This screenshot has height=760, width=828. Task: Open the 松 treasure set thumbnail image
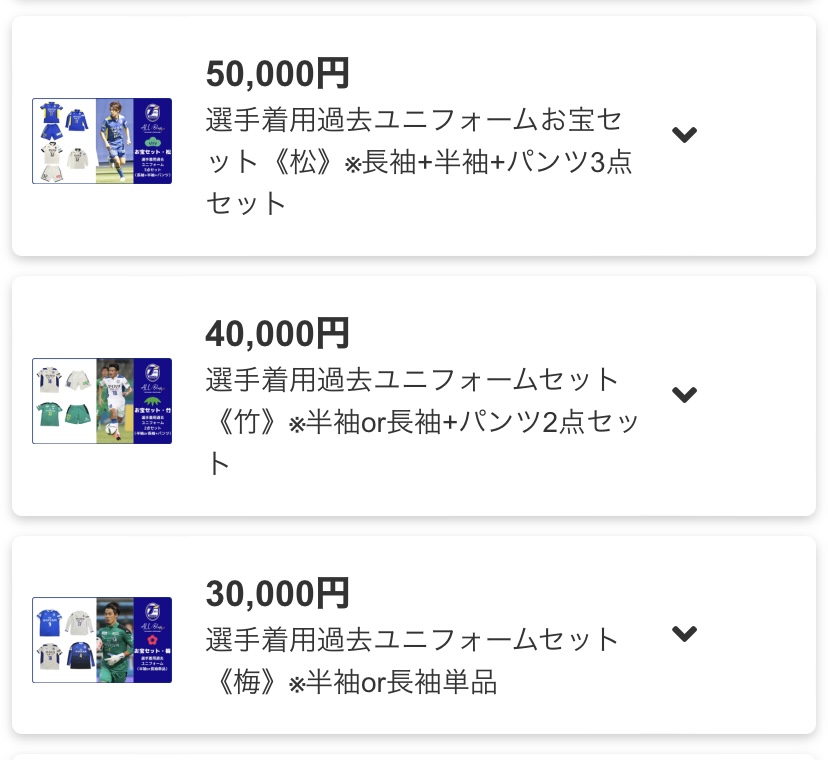tap(102, 141)
